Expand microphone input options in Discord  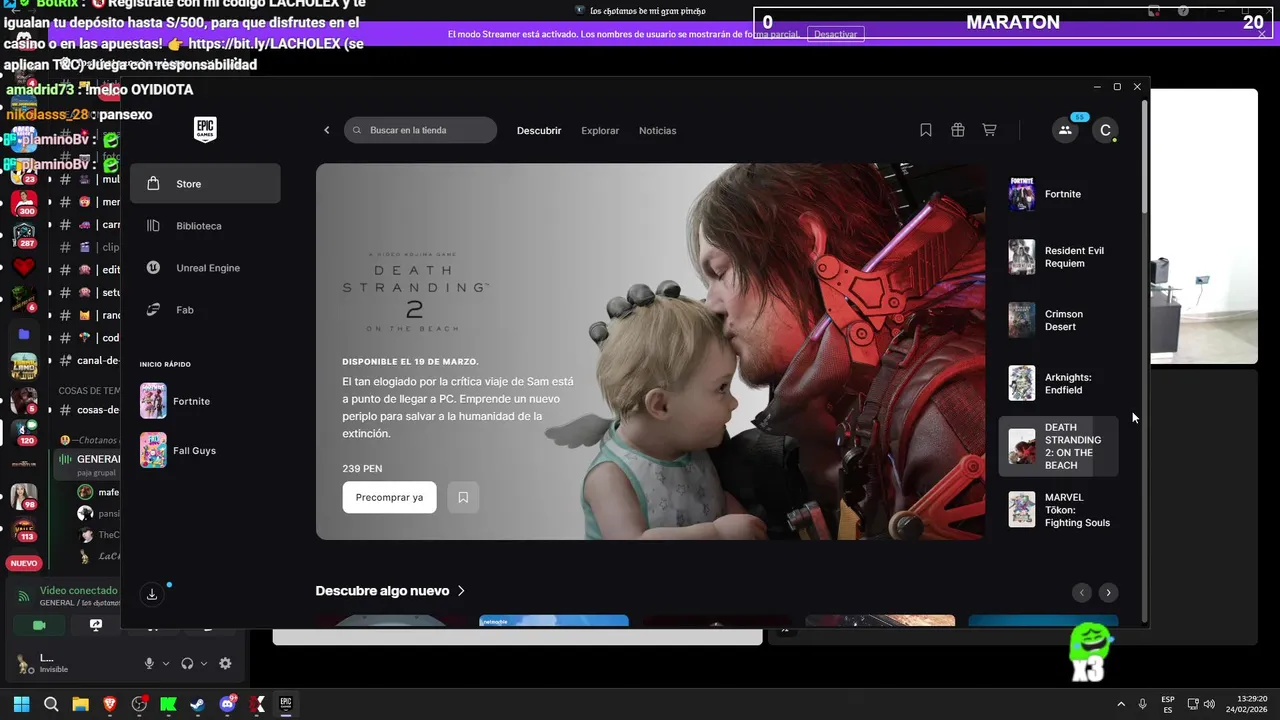point(166,663)
